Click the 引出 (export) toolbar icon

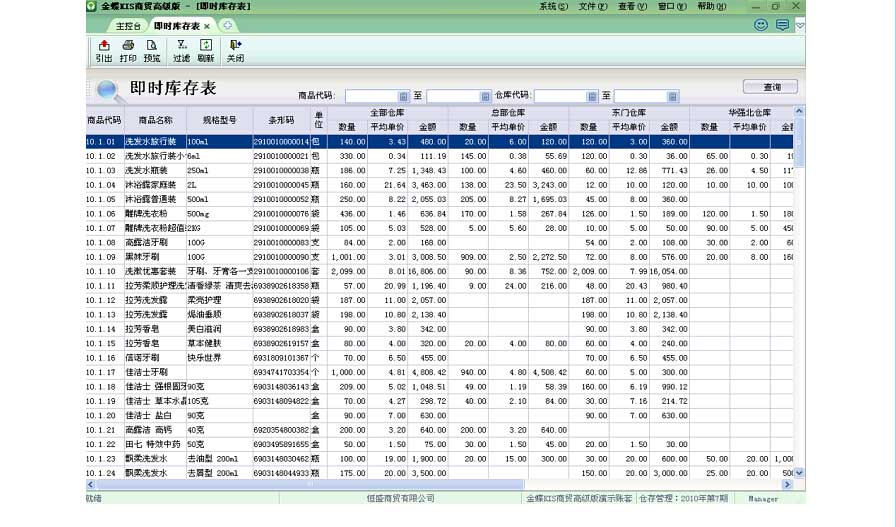coord(104,51)
